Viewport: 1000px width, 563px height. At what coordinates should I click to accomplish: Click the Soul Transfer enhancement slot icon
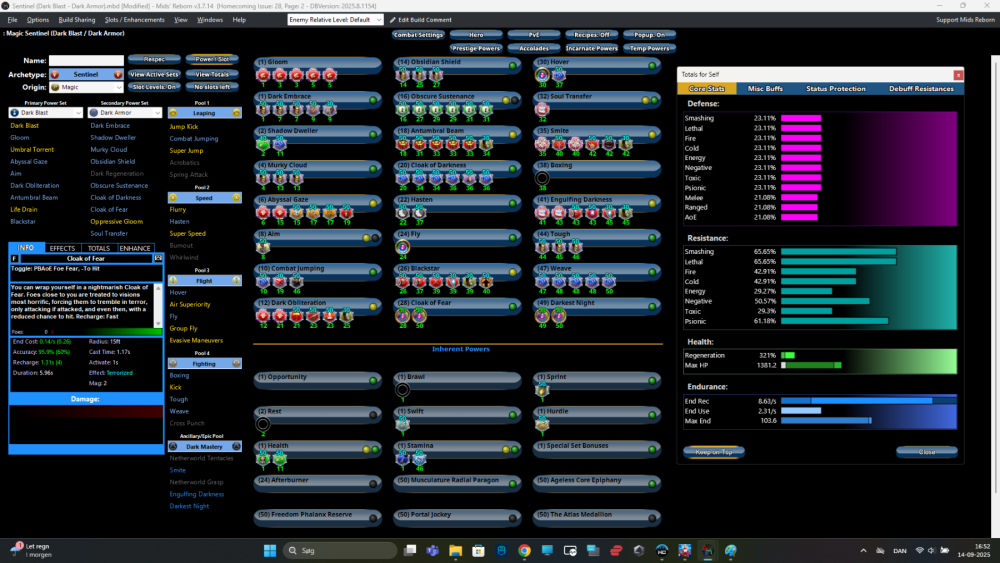(542, 109)
